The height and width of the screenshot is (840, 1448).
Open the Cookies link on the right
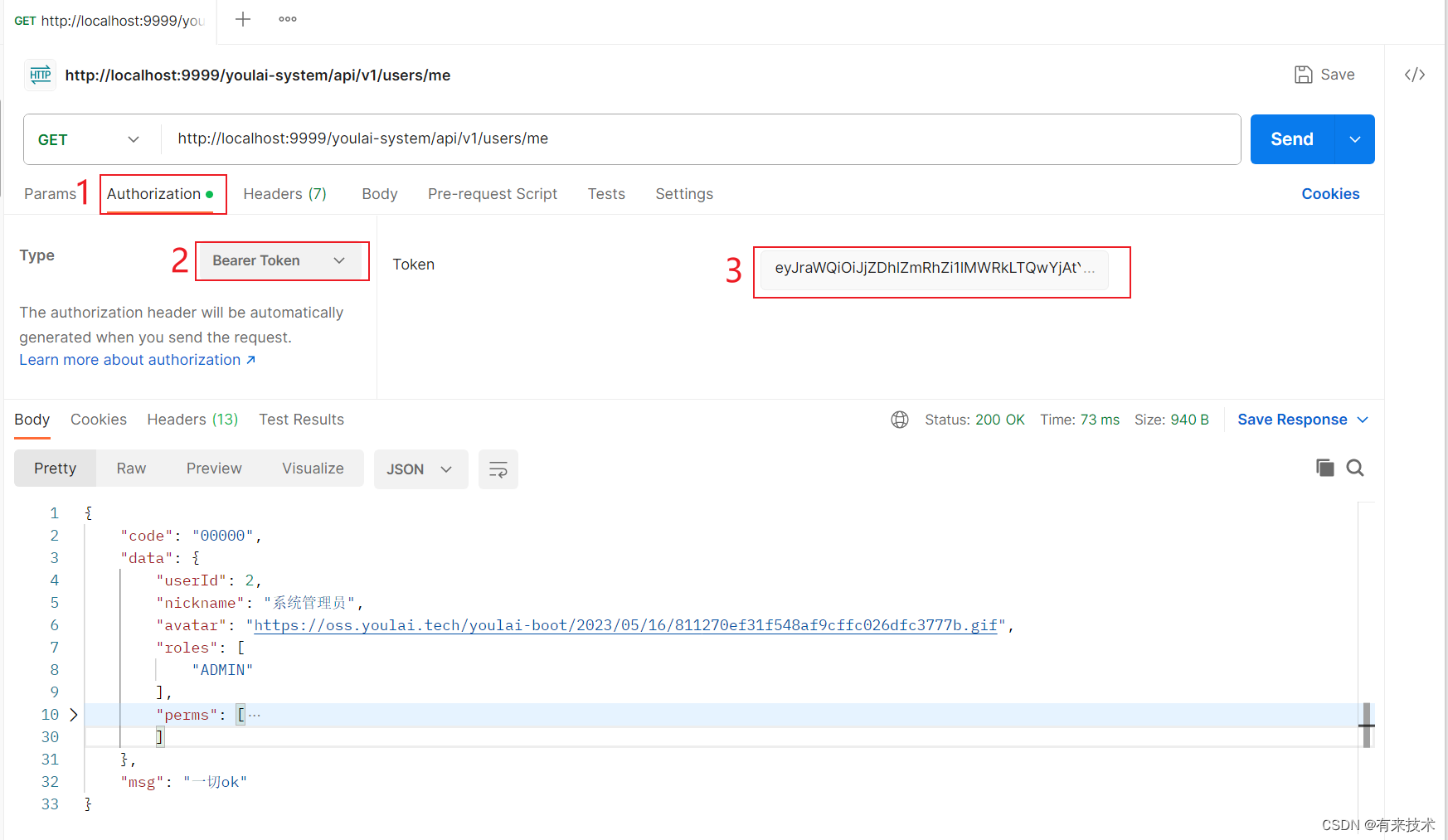[1330, 194]
